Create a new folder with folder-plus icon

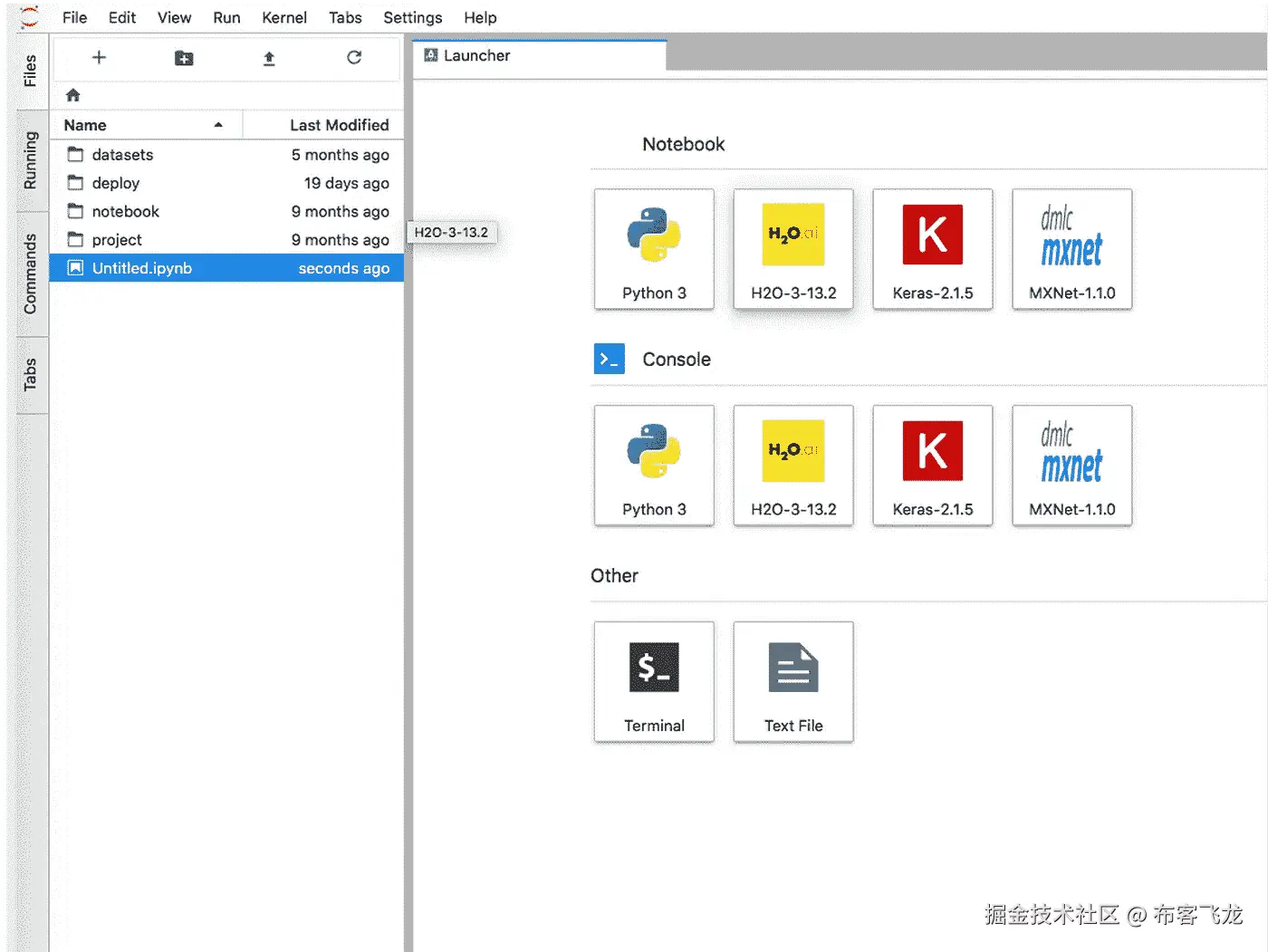pos(184,58)
